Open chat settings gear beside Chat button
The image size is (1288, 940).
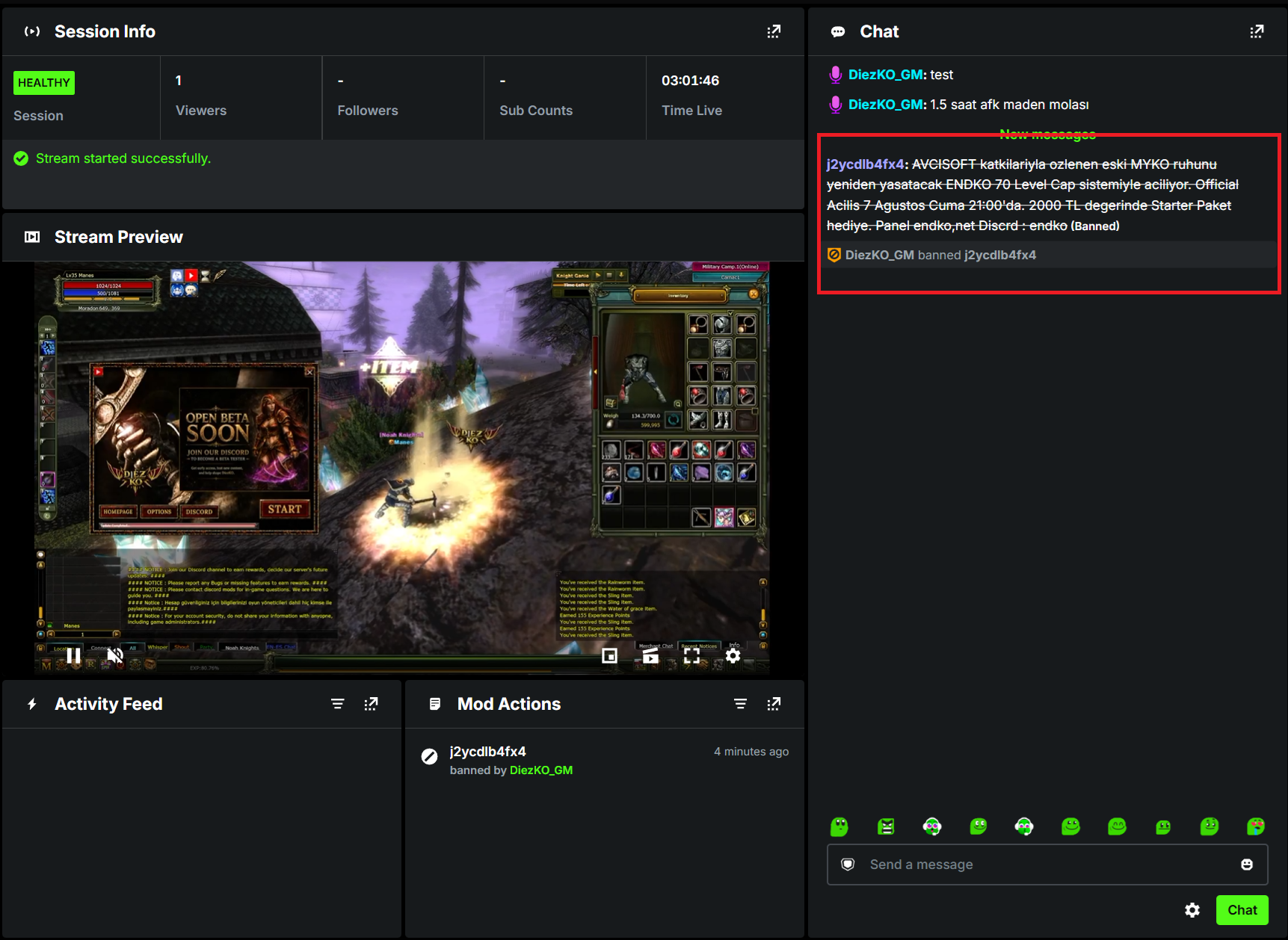(x=1192, y=910)
